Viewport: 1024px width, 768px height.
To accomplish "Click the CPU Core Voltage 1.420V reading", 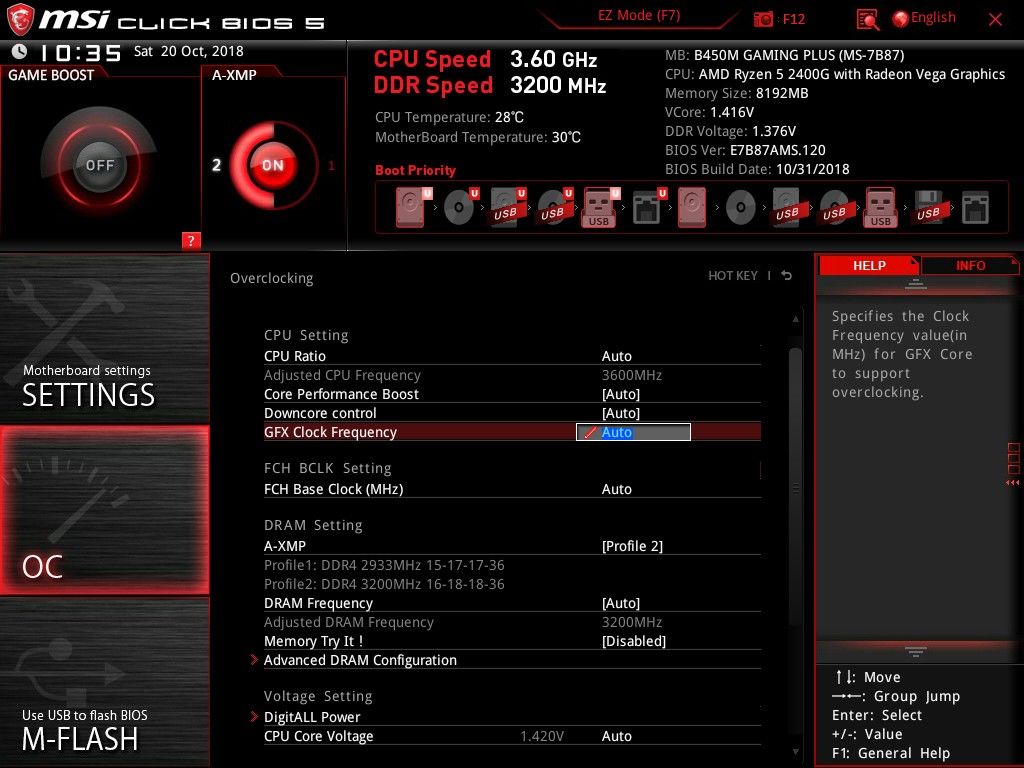I will pyautogui.click(x=542, y=736).
